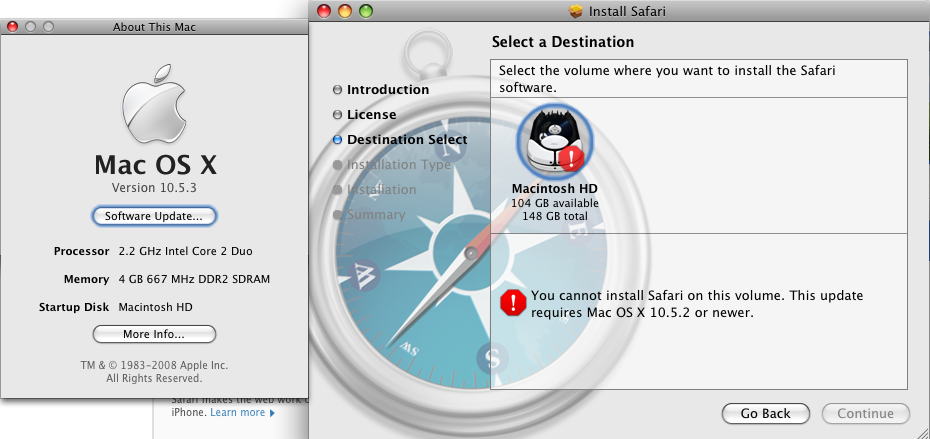Viewport: 930px width, 439px height.
Task: Click the Apple copyright notice text
Action: [154, 371]
